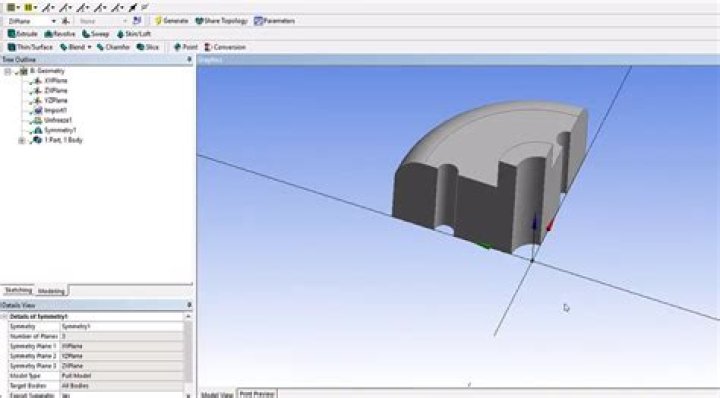Click the Model Type value field

[122, 376]
